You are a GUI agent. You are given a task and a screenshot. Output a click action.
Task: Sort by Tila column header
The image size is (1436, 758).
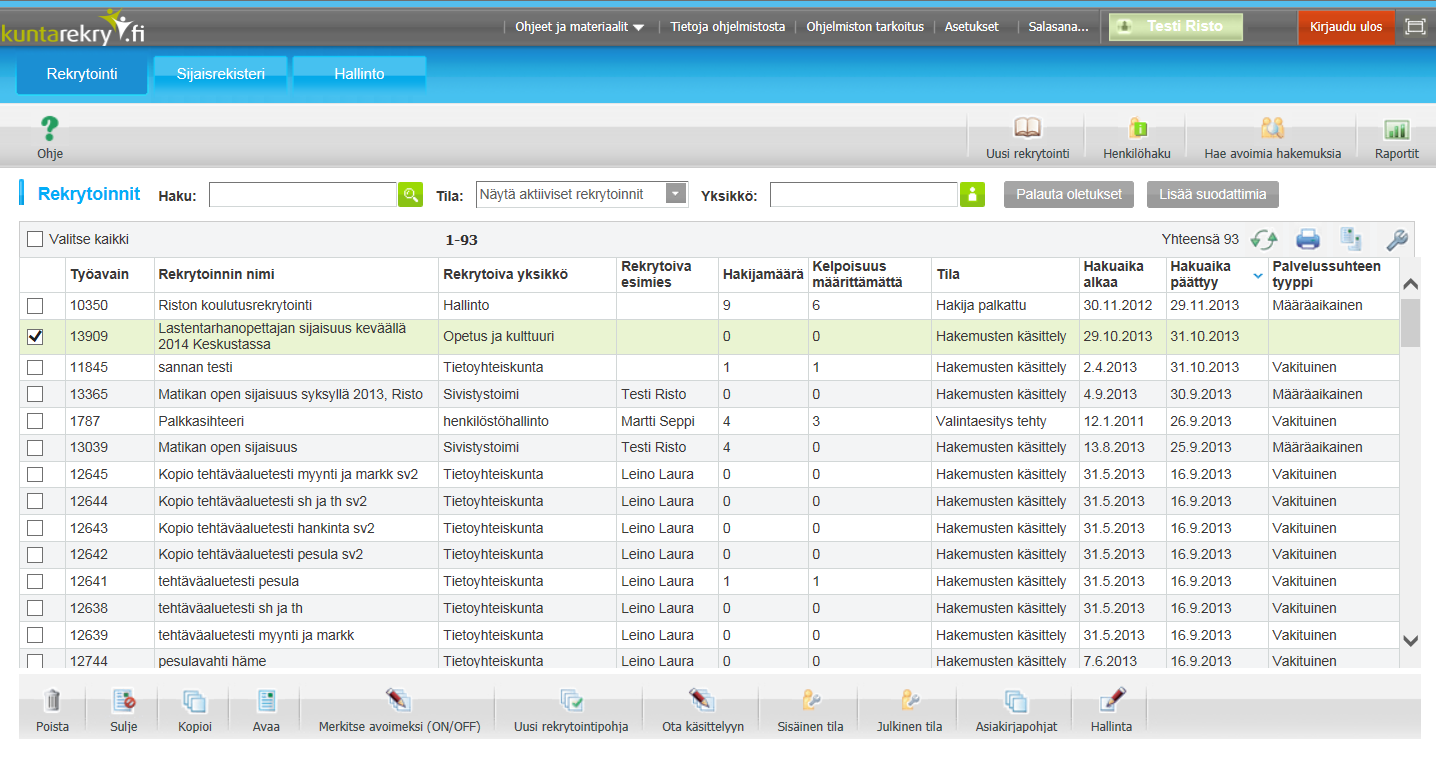1005,274
